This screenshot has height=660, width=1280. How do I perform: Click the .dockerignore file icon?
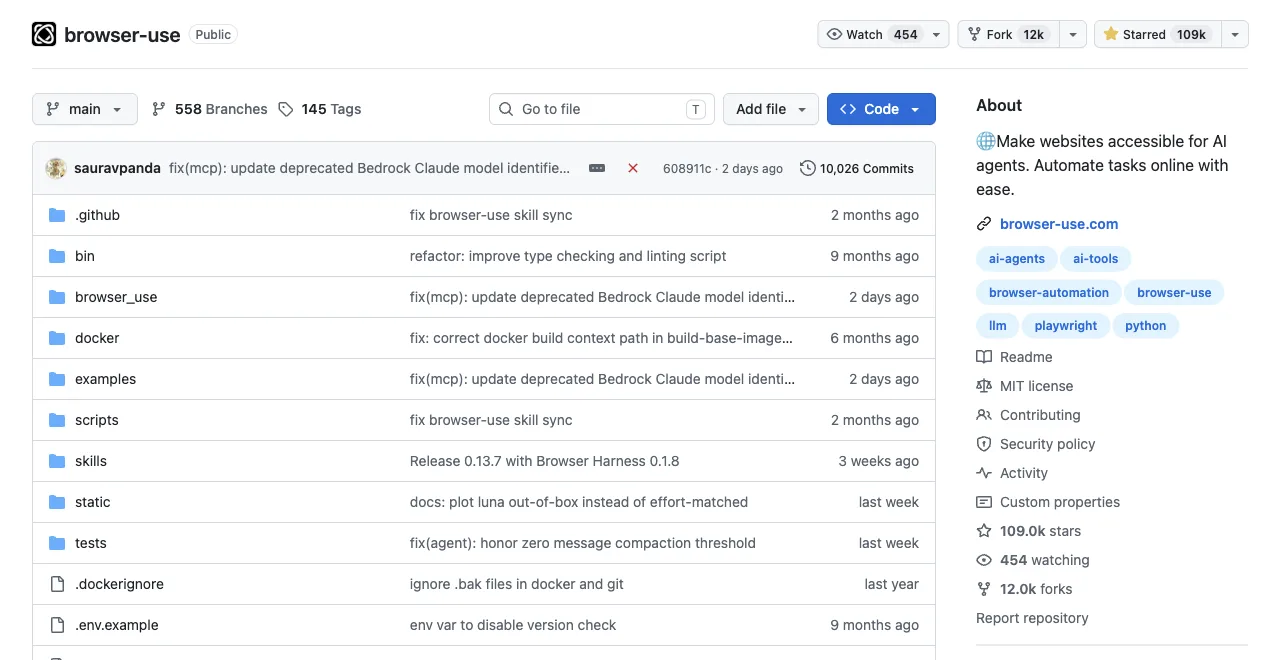click(x=57, y=584)
